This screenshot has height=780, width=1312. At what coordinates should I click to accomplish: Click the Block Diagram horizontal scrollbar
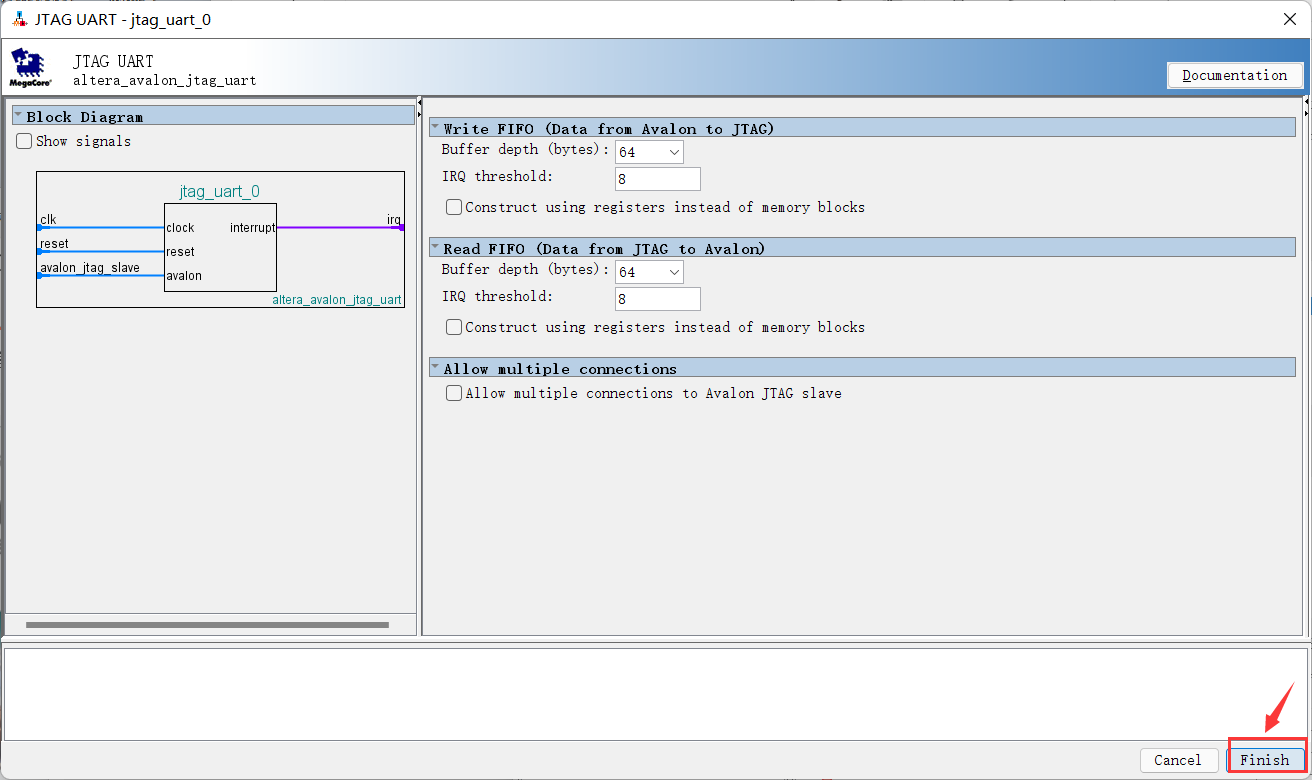[207, 625]
